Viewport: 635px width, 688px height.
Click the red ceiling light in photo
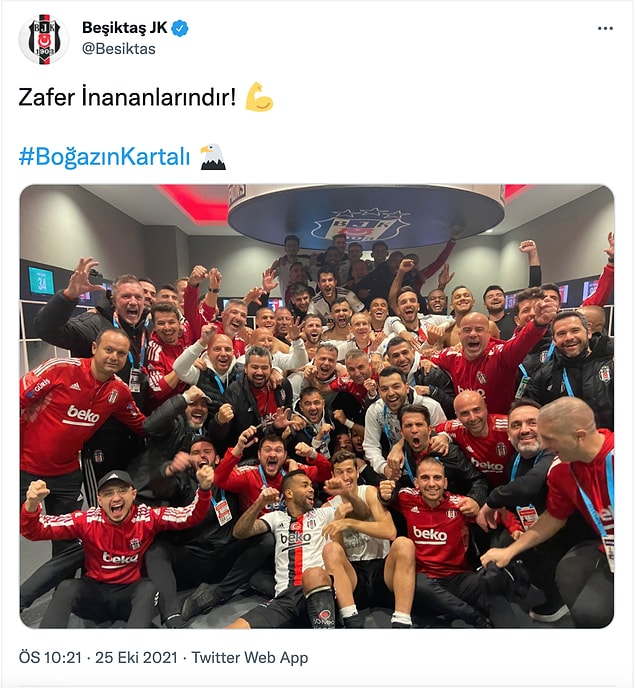pyautogui.click(x=193, y=202)
